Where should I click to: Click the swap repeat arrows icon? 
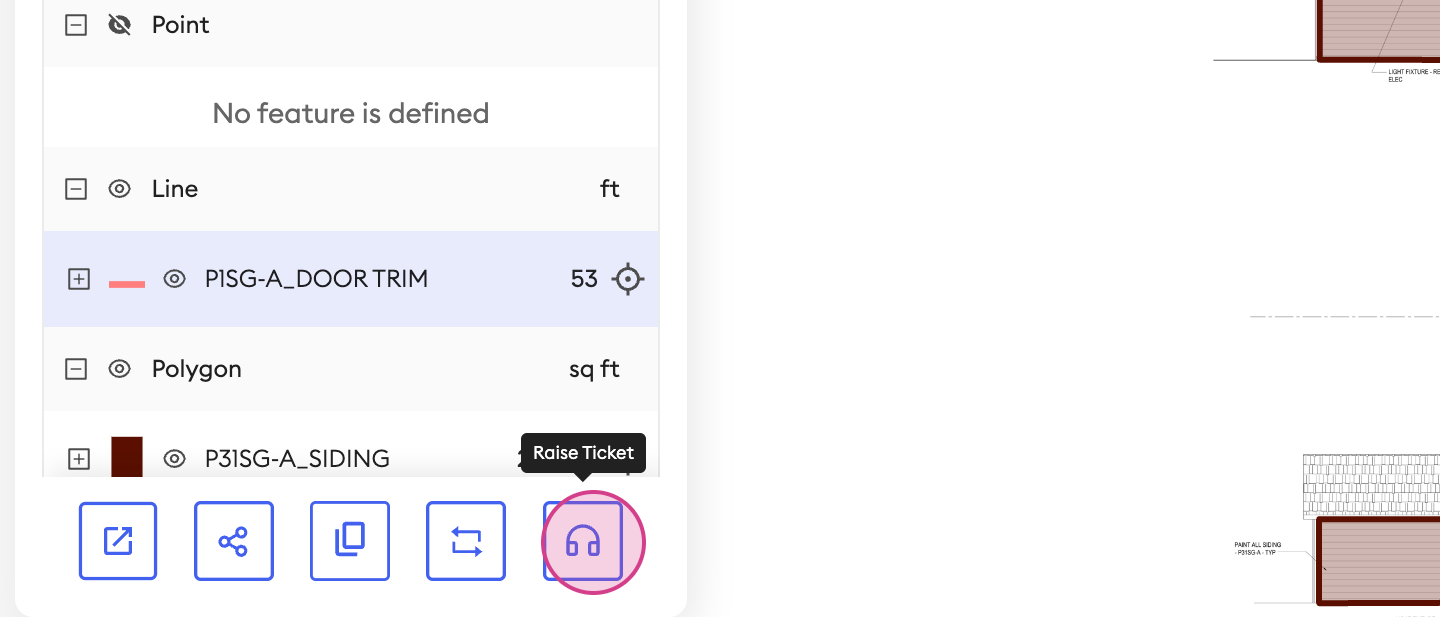(x=466, y=541)
